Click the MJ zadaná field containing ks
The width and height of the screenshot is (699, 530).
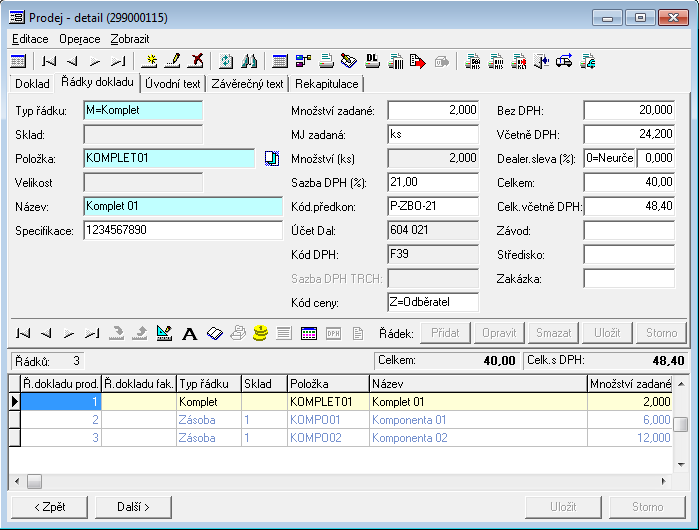tap(433, 134)
